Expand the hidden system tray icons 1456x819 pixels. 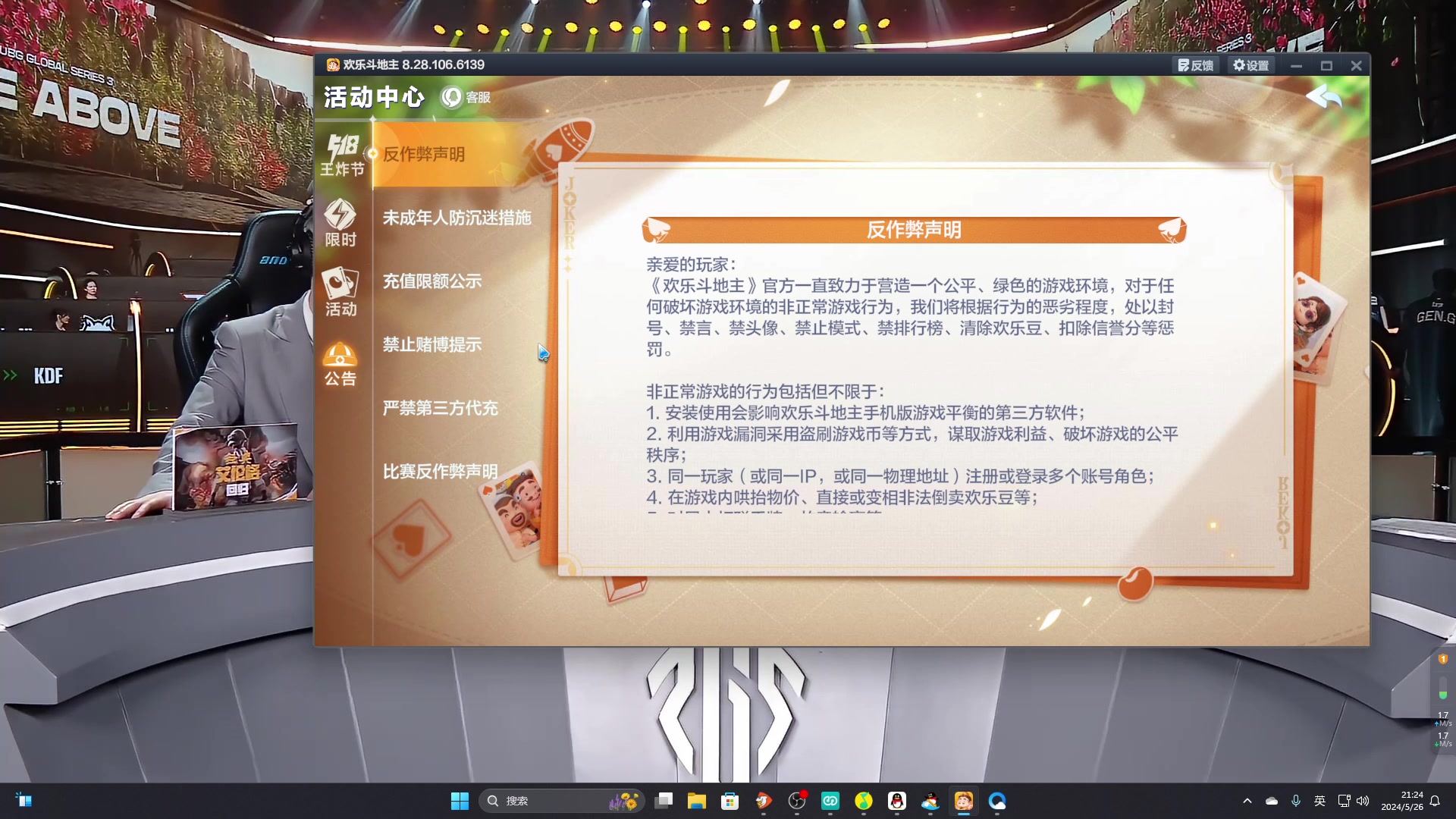(1247, 801)
